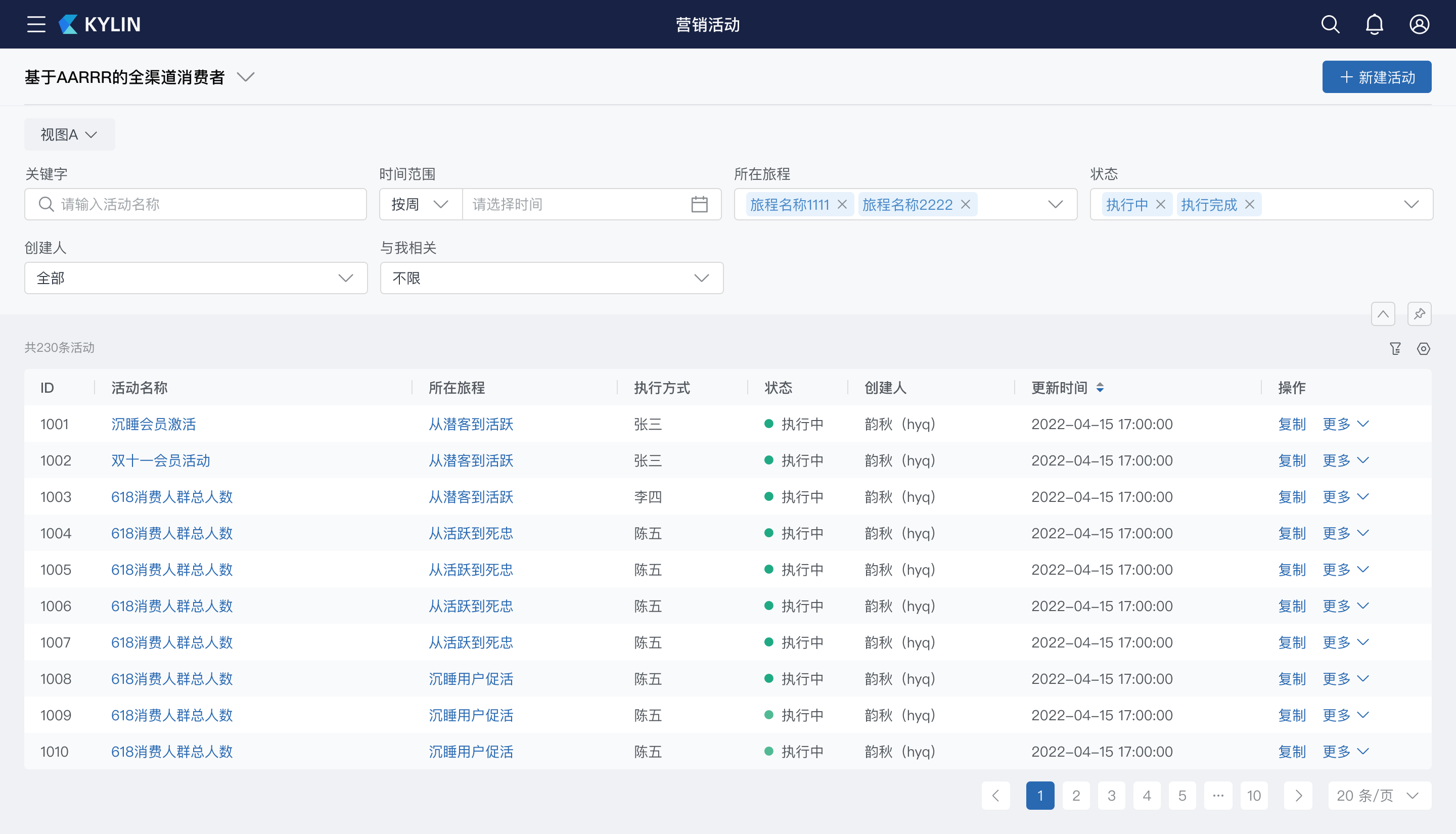This screenshot has width=1456, height=834.
Task: Expand 更多 for row 1010
Action: tap(1345, 751)
